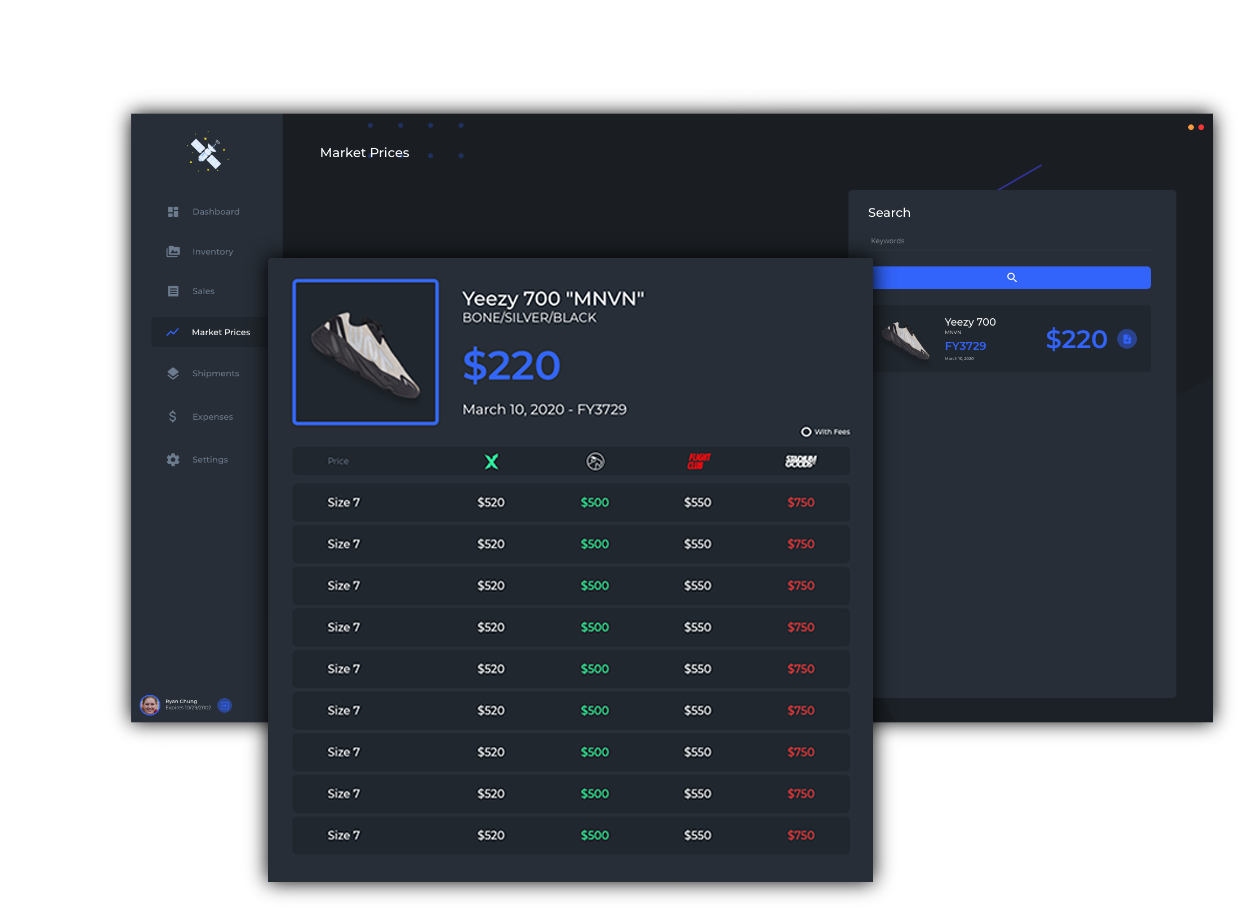Open Dashboard via its sidebar grid icon
The height and width of the screenshot is (908, 1238).
pos(173,212)
